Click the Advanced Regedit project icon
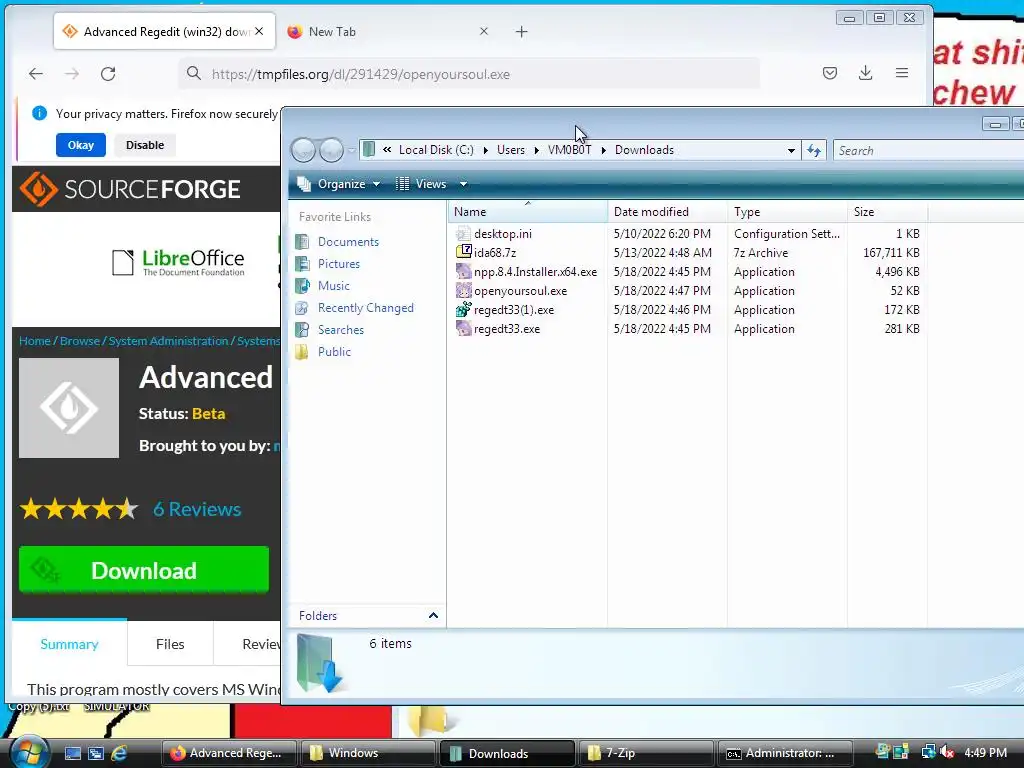Screen dimensions: 1024x768 click(x=69, y=408)
